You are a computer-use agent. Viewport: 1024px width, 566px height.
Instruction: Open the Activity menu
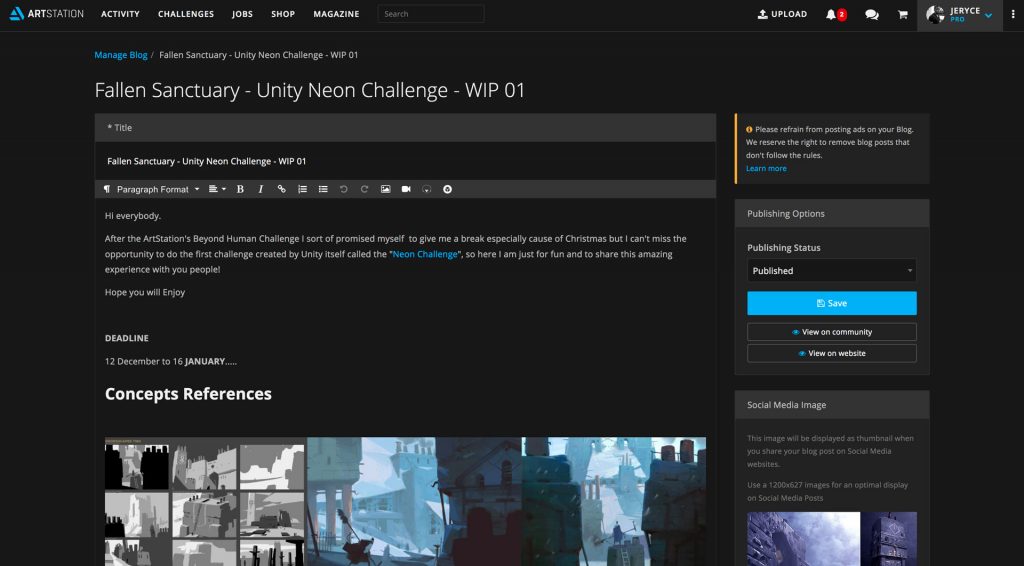(120, 14)
